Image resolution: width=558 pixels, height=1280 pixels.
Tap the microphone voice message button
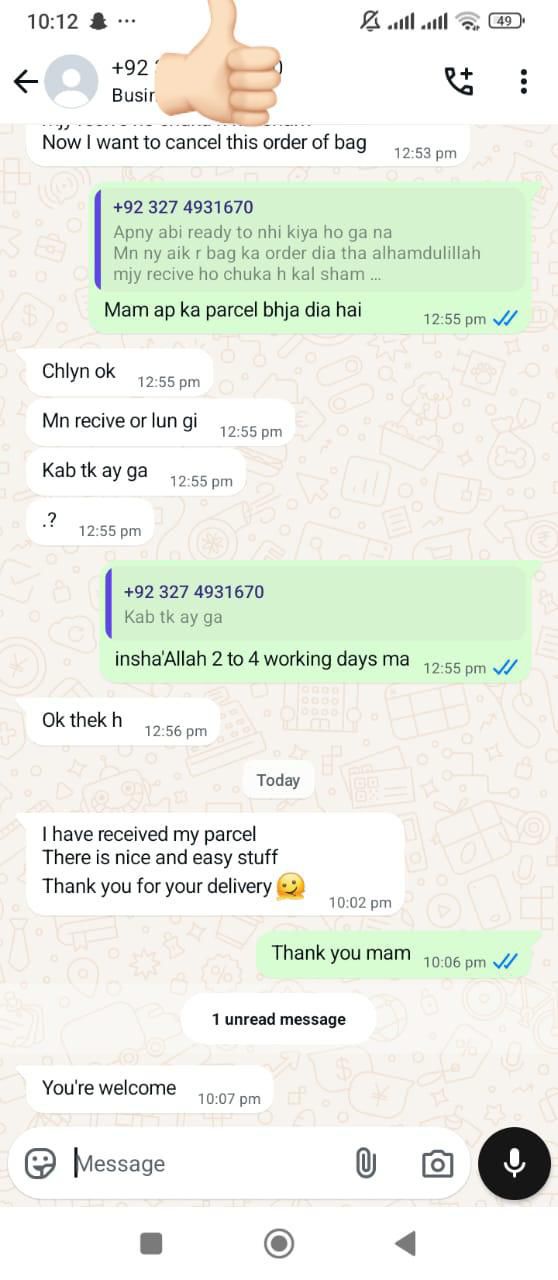pos(514,1163)
